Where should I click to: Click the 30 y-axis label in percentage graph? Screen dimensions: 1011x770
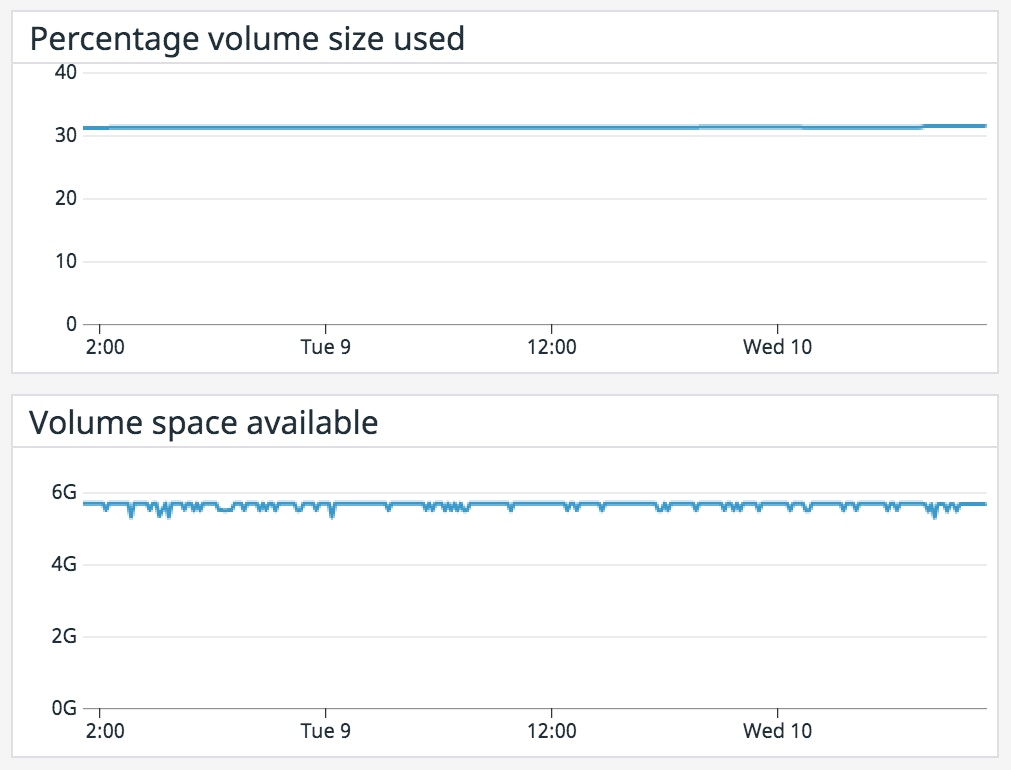click(67, 135)
